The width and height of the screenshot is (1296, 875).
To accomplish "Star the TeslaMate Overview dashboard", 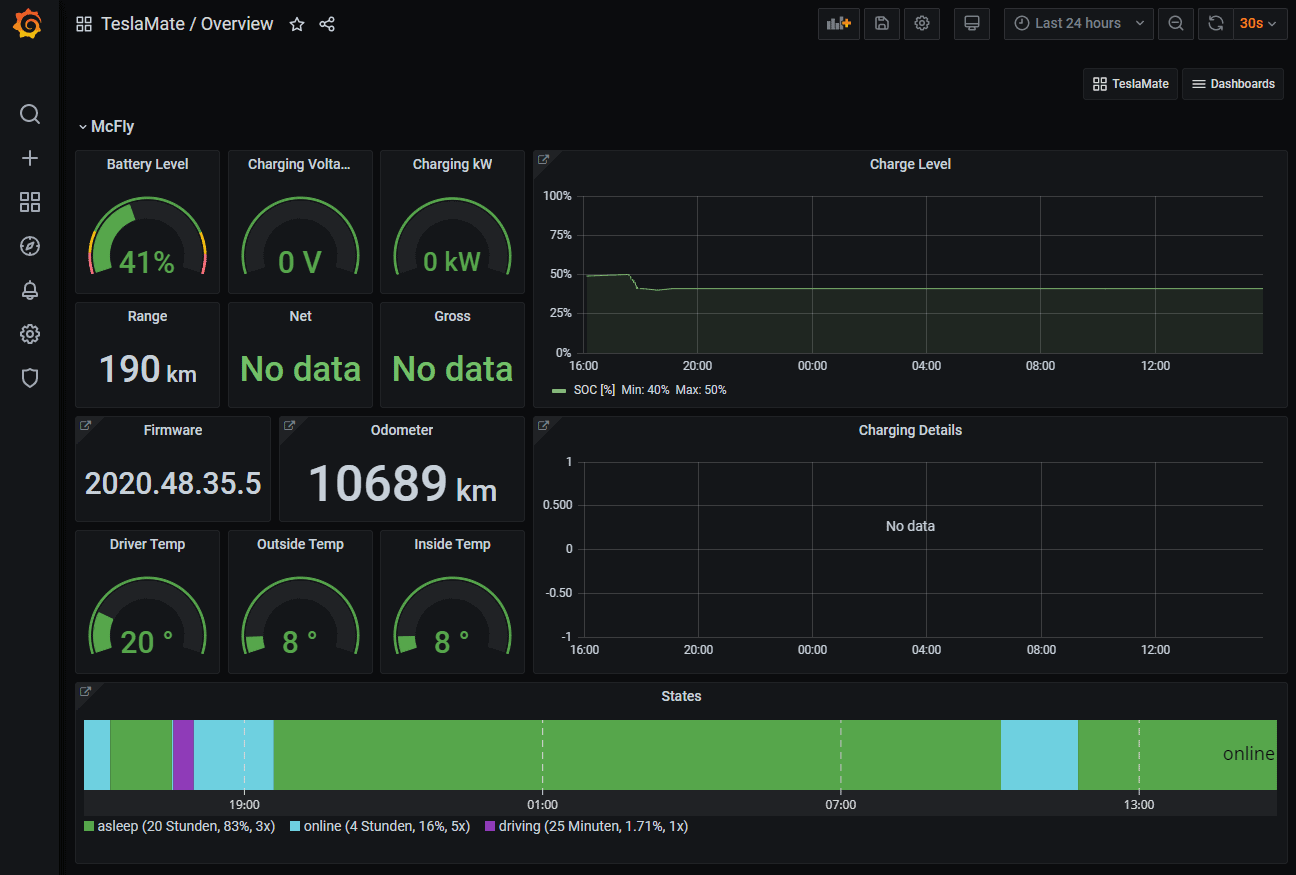I will point(296,23).
